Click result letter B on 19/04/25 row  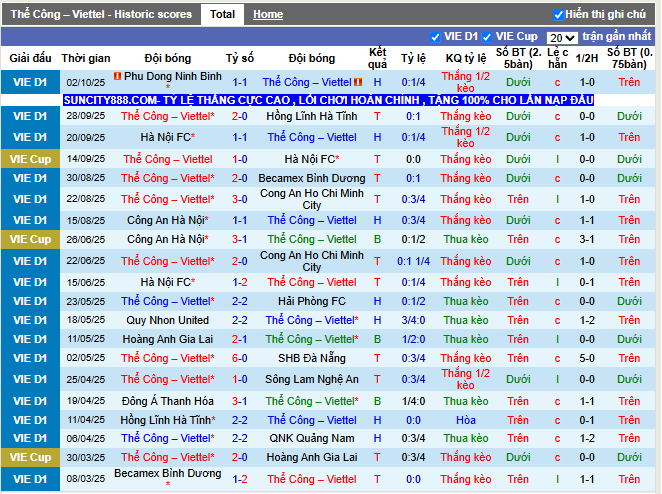coord(377,401)
